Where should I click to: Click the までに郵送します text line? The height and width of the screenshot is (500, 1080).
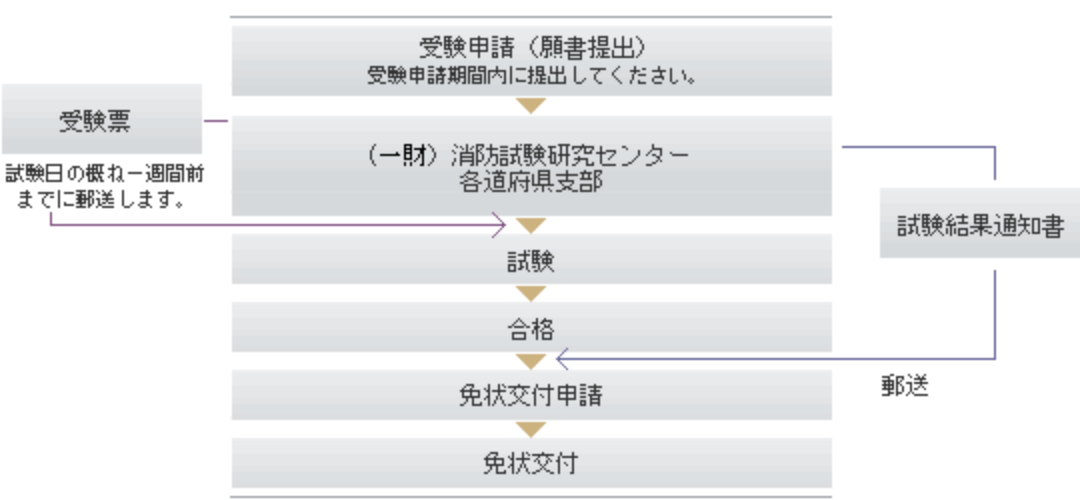click(100, 201)
